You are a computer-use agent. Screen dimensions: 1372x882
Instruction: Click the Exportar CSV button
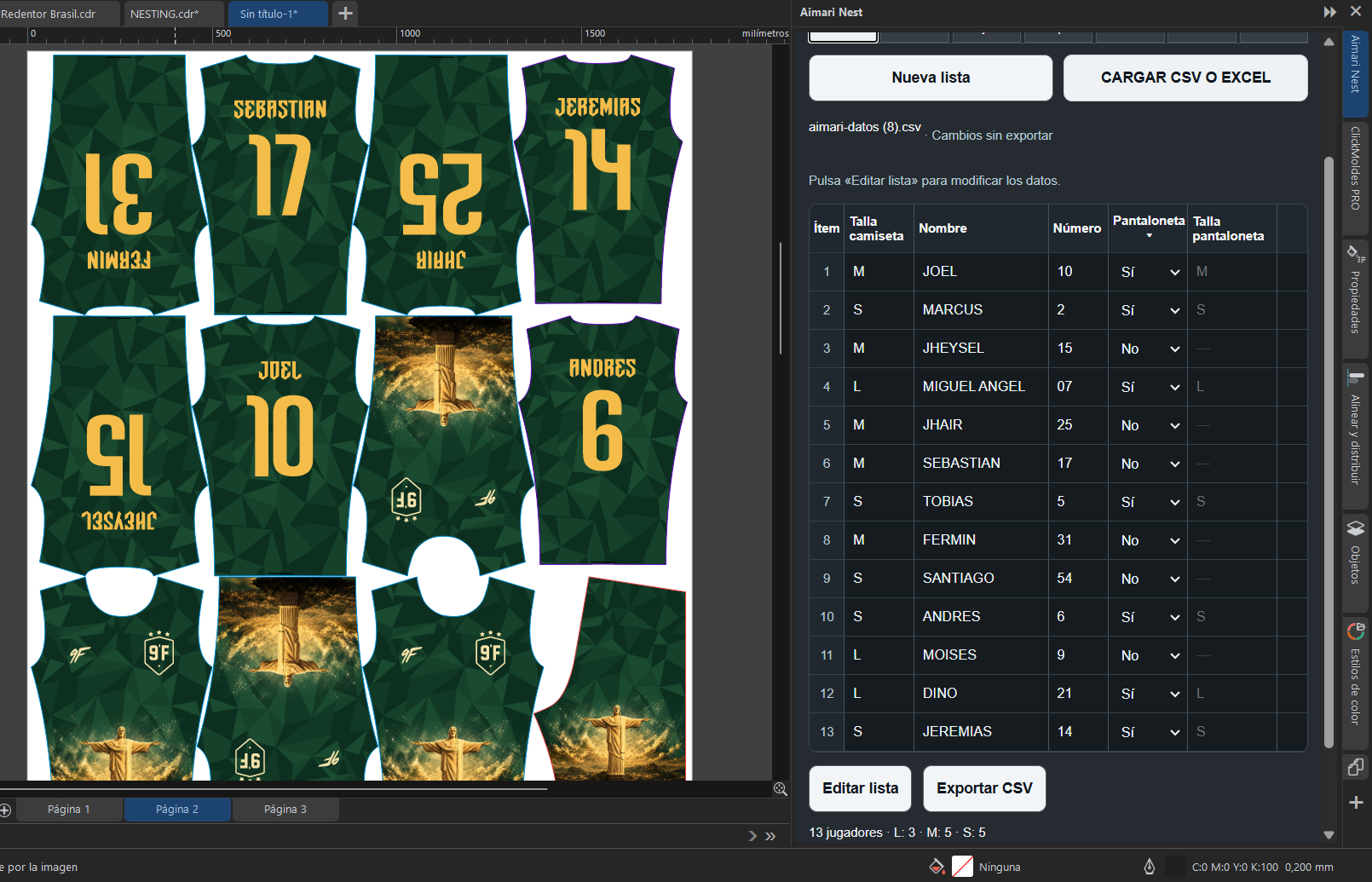tap(984, 788)
